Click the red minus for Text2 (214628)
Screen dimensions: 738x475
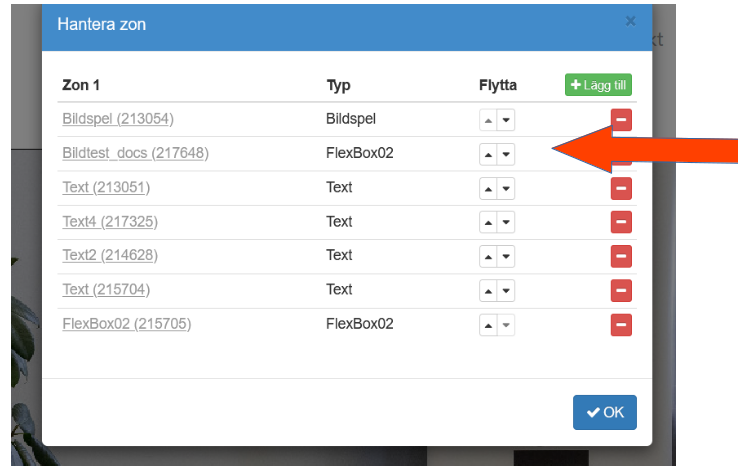point(621,256)
